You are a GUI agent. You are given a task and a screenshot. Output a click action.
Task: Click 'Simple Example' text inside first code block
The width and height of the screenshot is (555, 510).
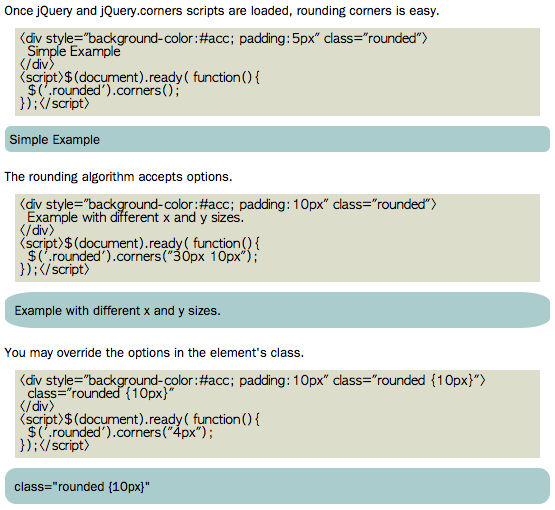pyautogui.click(x=74, y=51)
